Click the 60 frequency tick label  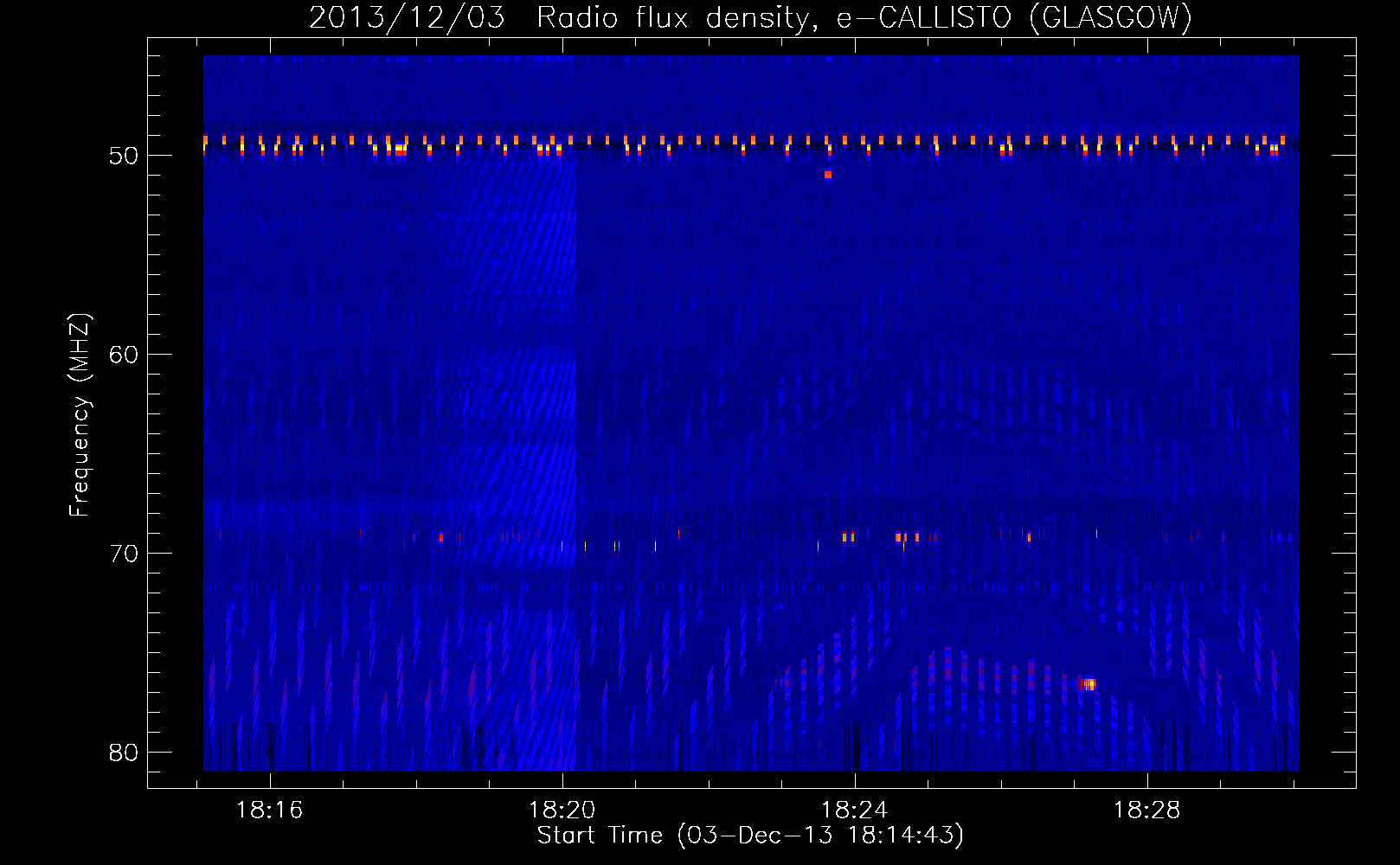pos(124,355)
